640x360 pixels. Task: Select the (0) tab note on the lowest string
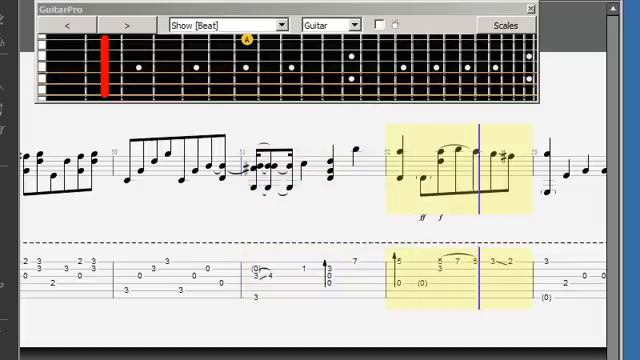click(546, 298)
